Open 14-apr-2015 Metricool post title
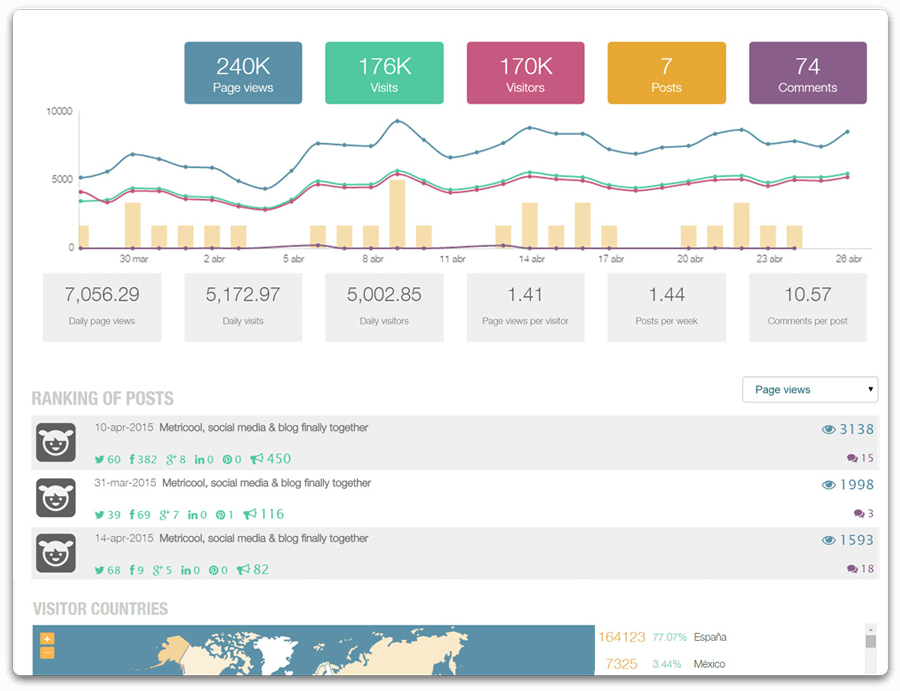900x691 pixels. 263,538
